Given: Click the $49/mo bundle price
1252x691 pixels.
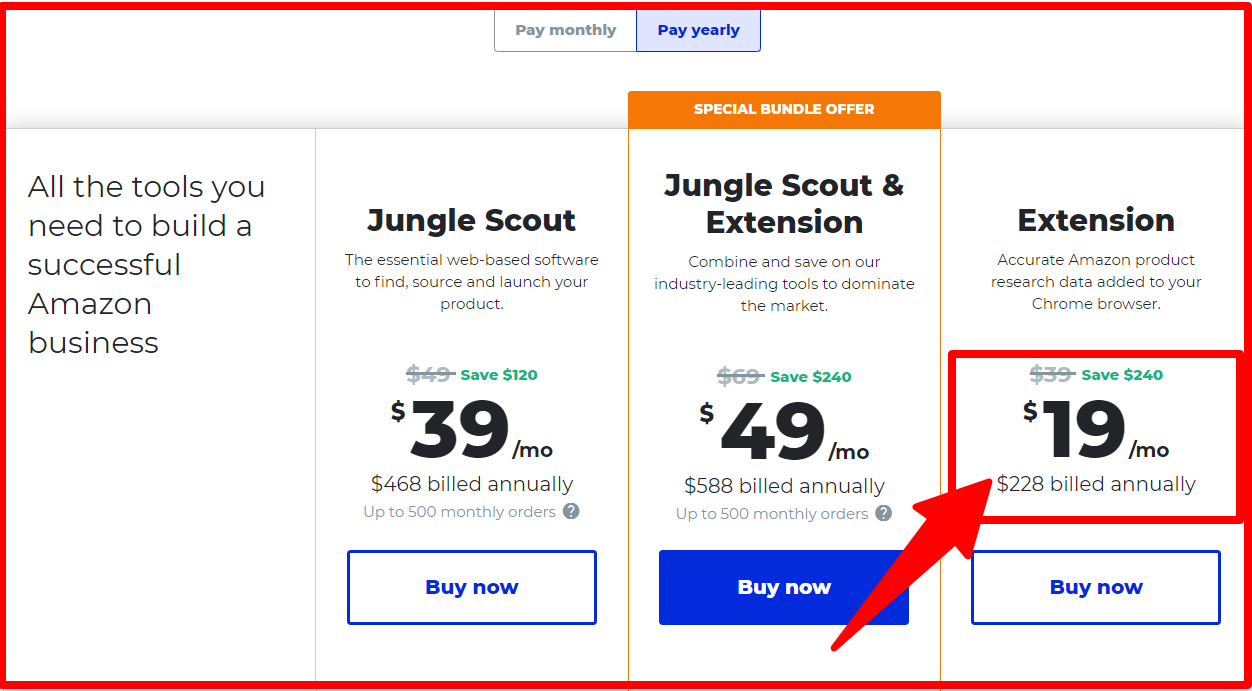Looking at the screenshot, I should click(784, 434).
